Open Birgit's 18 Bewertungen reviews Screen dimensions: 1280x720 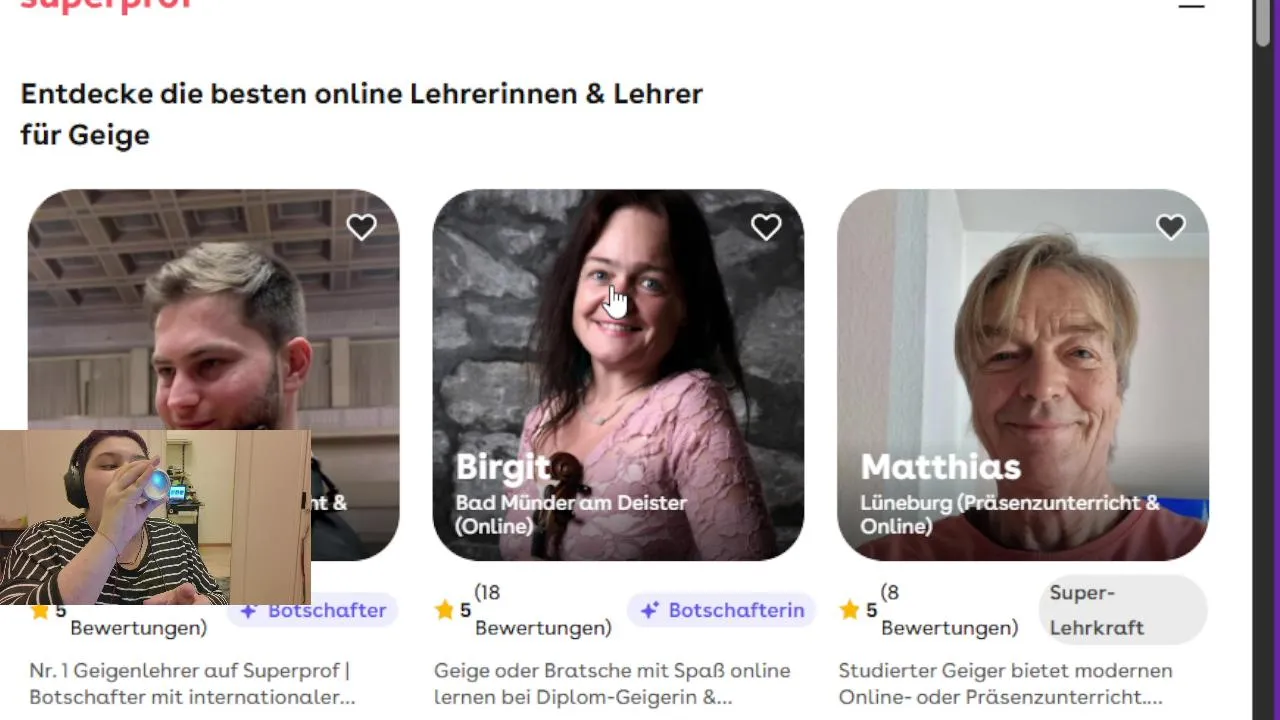click(x=543, y=610)
